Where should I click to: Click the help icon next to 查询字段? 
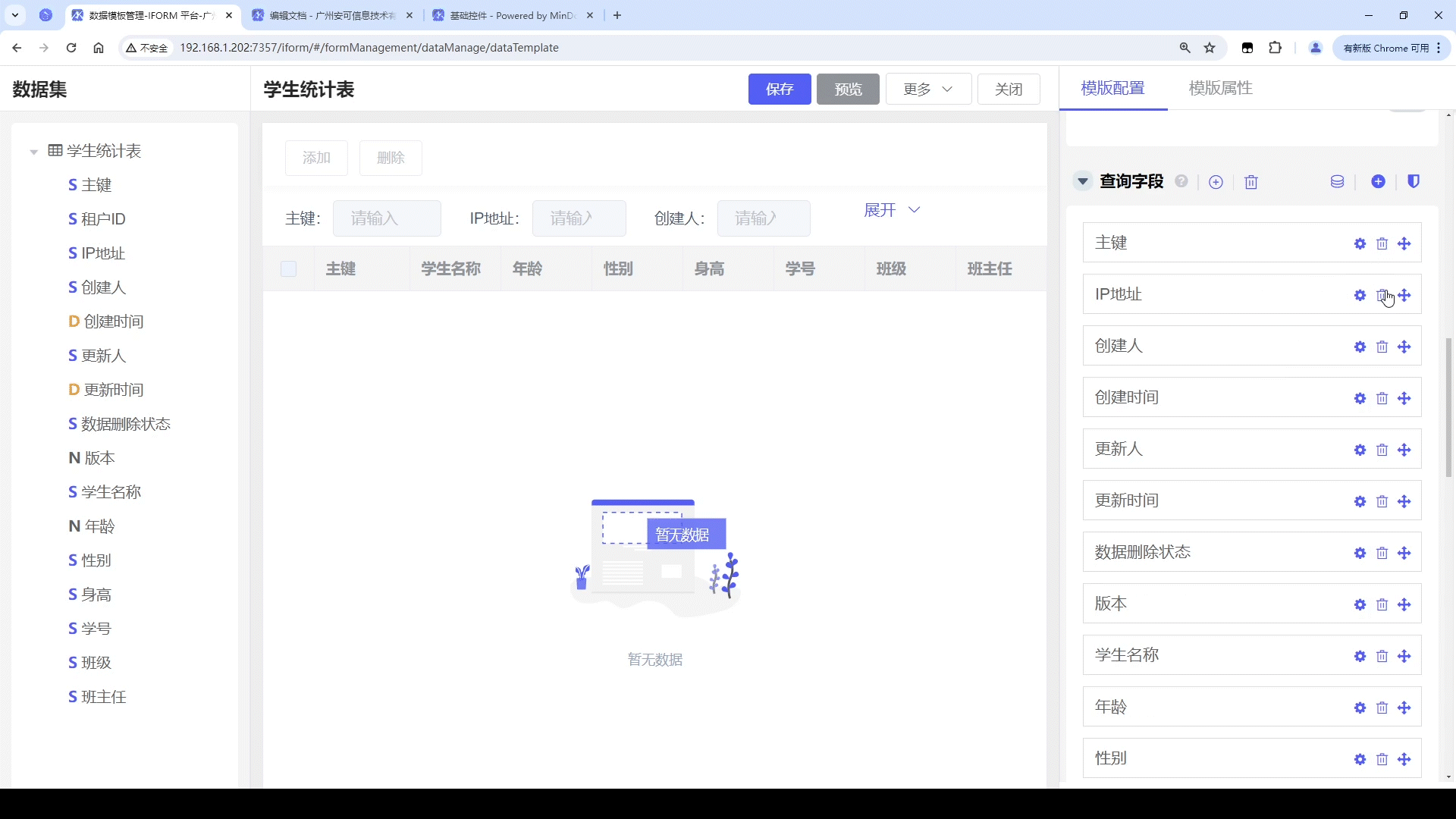pos(1181,181)
